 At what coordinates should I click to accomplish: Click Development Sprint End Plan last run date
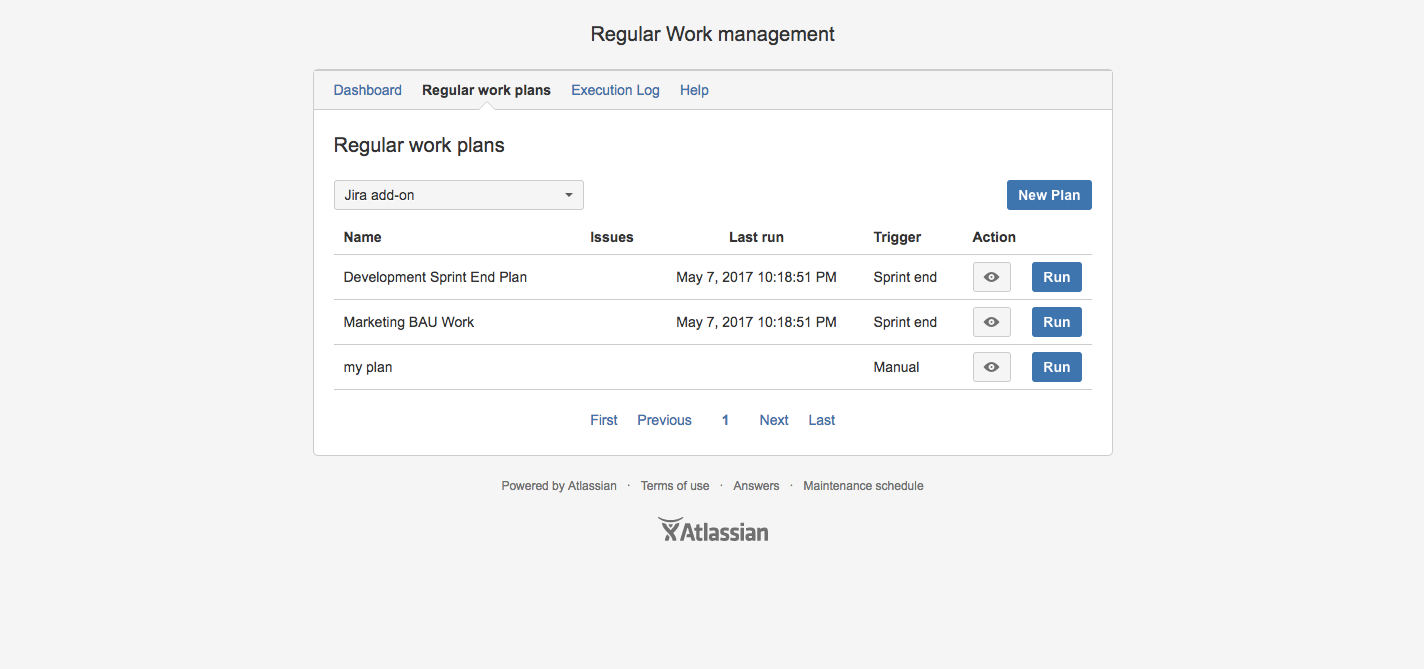756,277
